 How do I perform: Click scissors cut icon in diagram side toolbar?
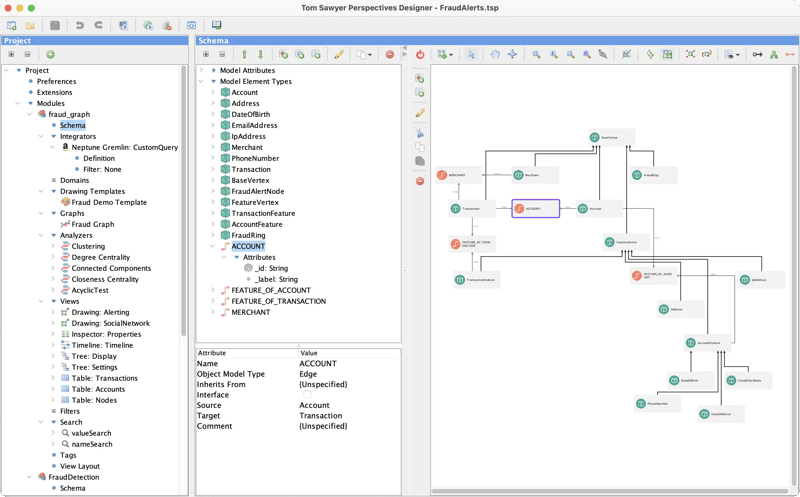(x=420, y=133)
